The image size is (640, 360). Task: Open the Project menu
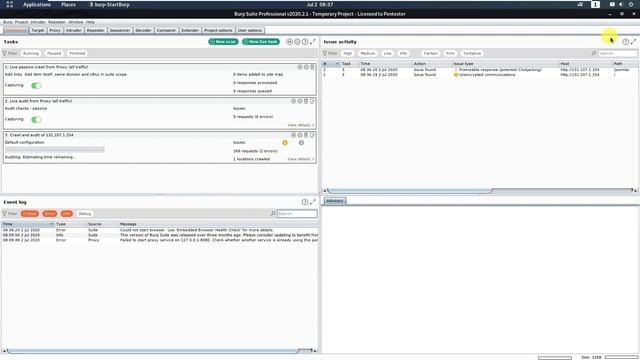pos(21,22)
